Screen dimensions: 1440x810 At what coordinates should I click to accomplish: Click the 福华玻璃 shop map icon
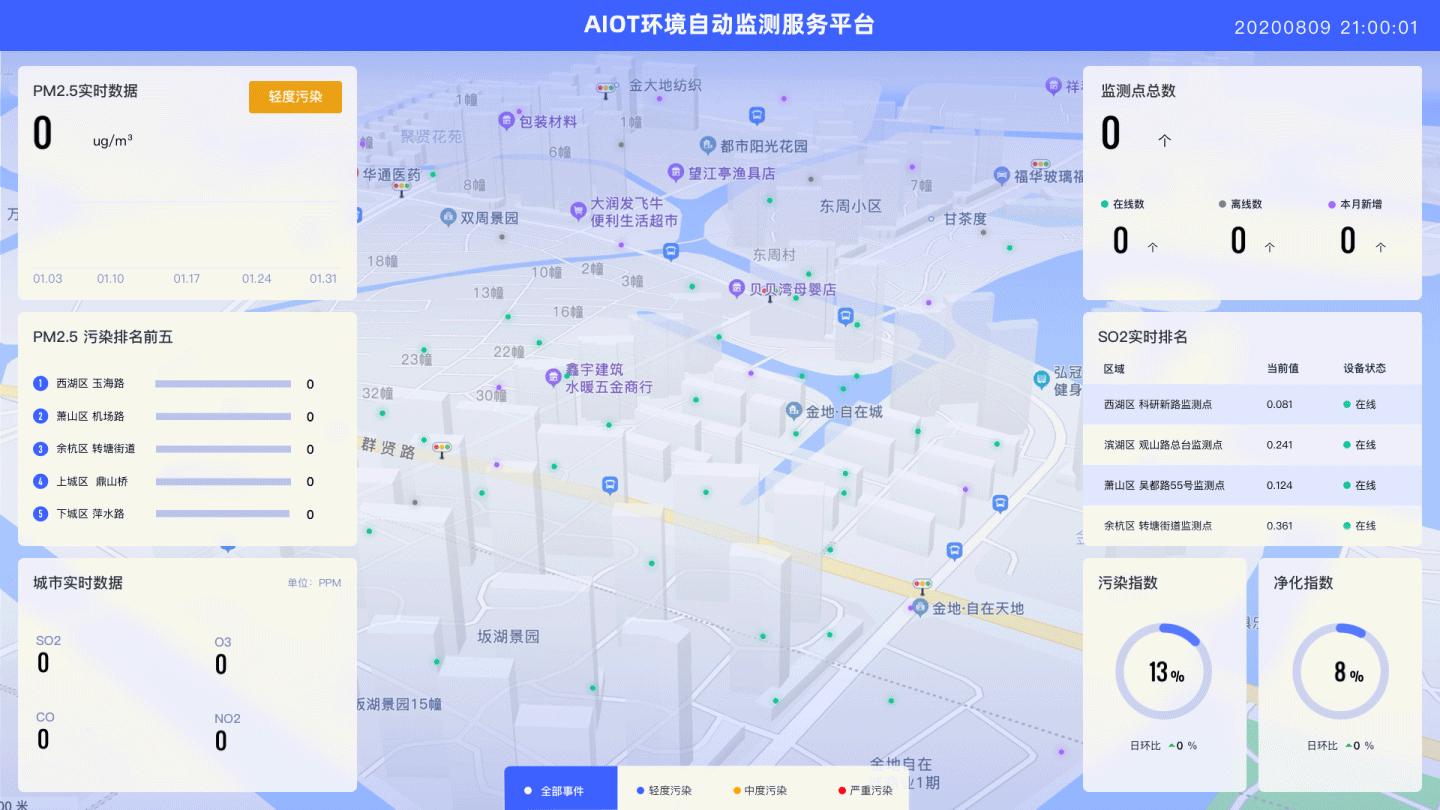pos(1001,176)
